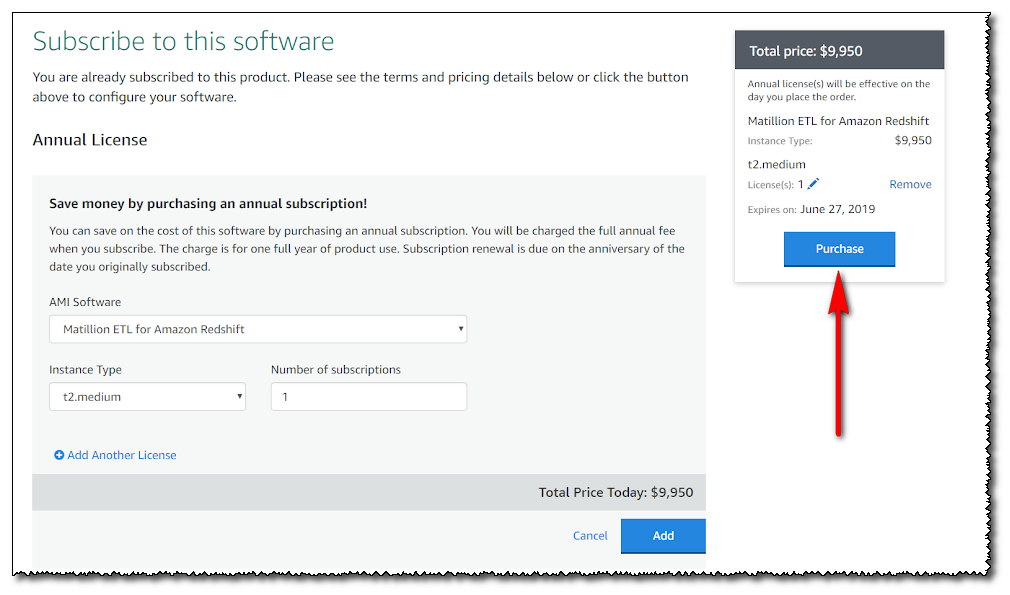Click the plus icon before Add Another License
The width and height of the screenshot is (1010, 595).
pyautogui.click(x=59, y=455)
